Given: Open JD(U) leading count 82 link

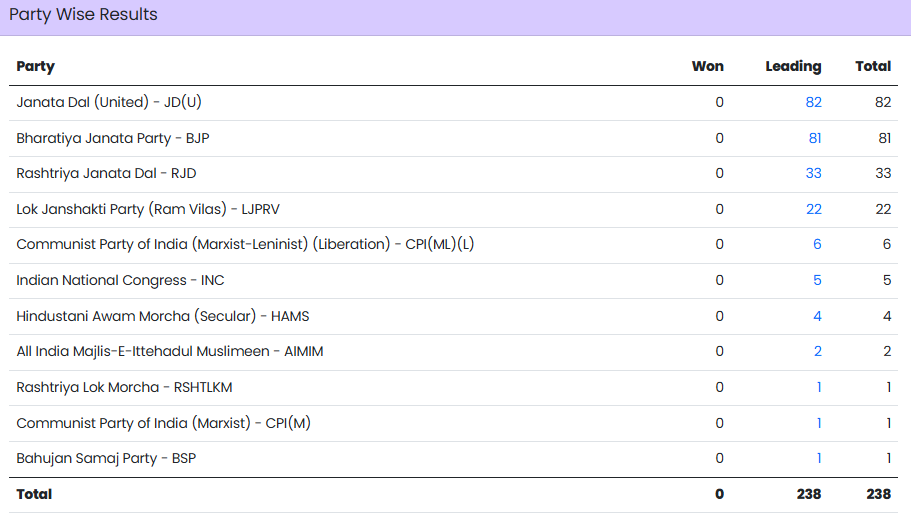Looking at the screenshot, I should pos(813,102).
